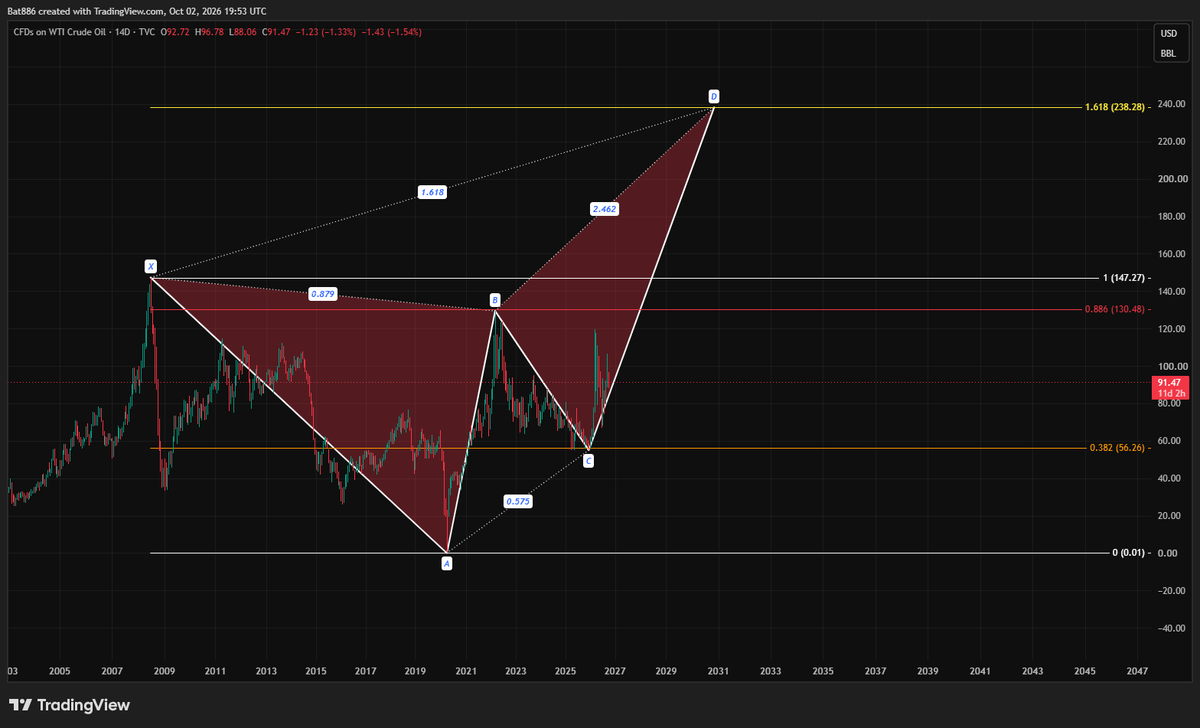Image resolution: width=1200 pixels, height=728 pixels.
Task: Click the 220.00 price axis label
Action: pos(1172,142)
